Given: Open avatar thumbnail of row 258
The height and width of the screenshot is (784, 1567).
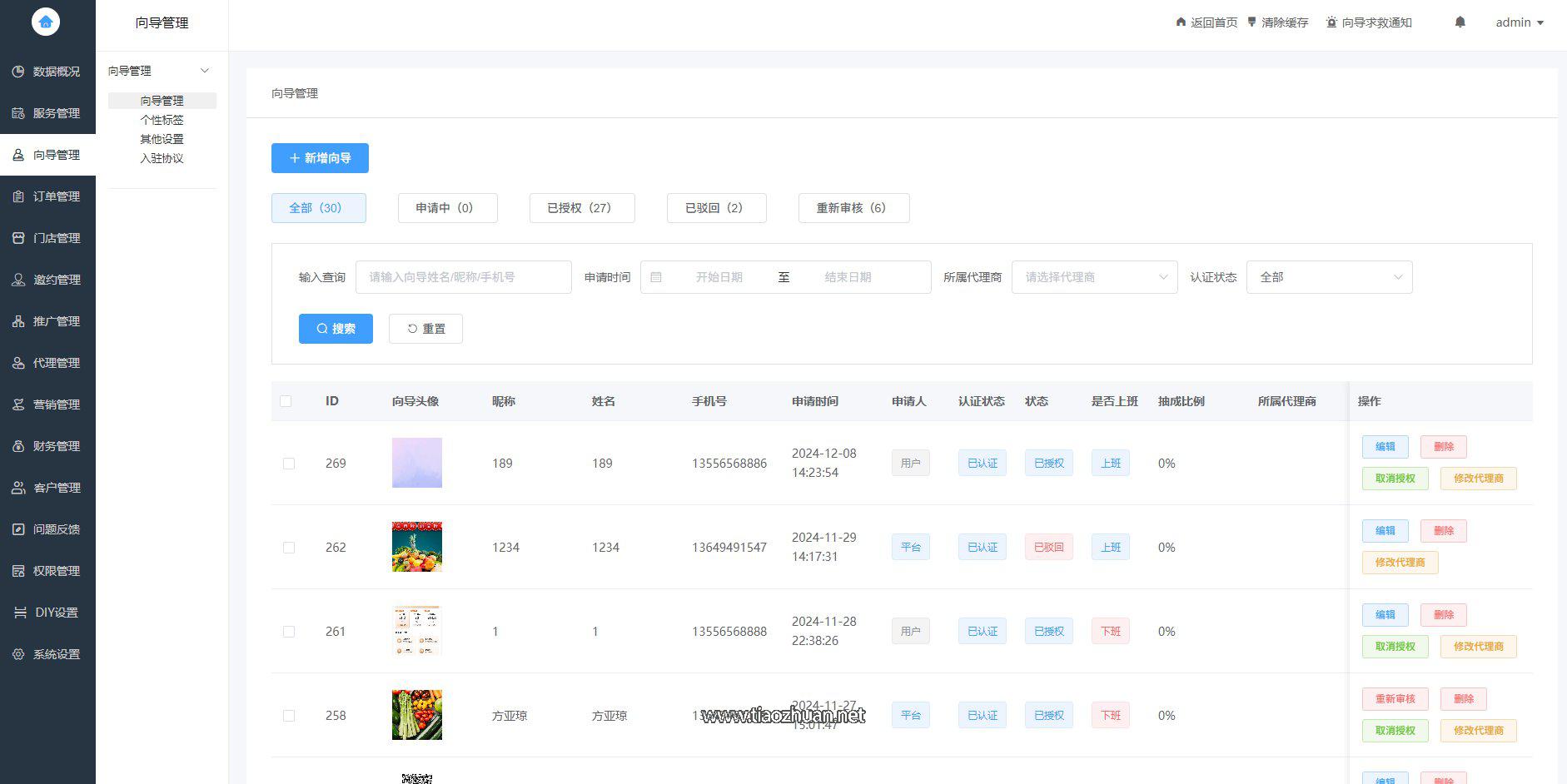Looking at the screenshot, I should [417, 715].
